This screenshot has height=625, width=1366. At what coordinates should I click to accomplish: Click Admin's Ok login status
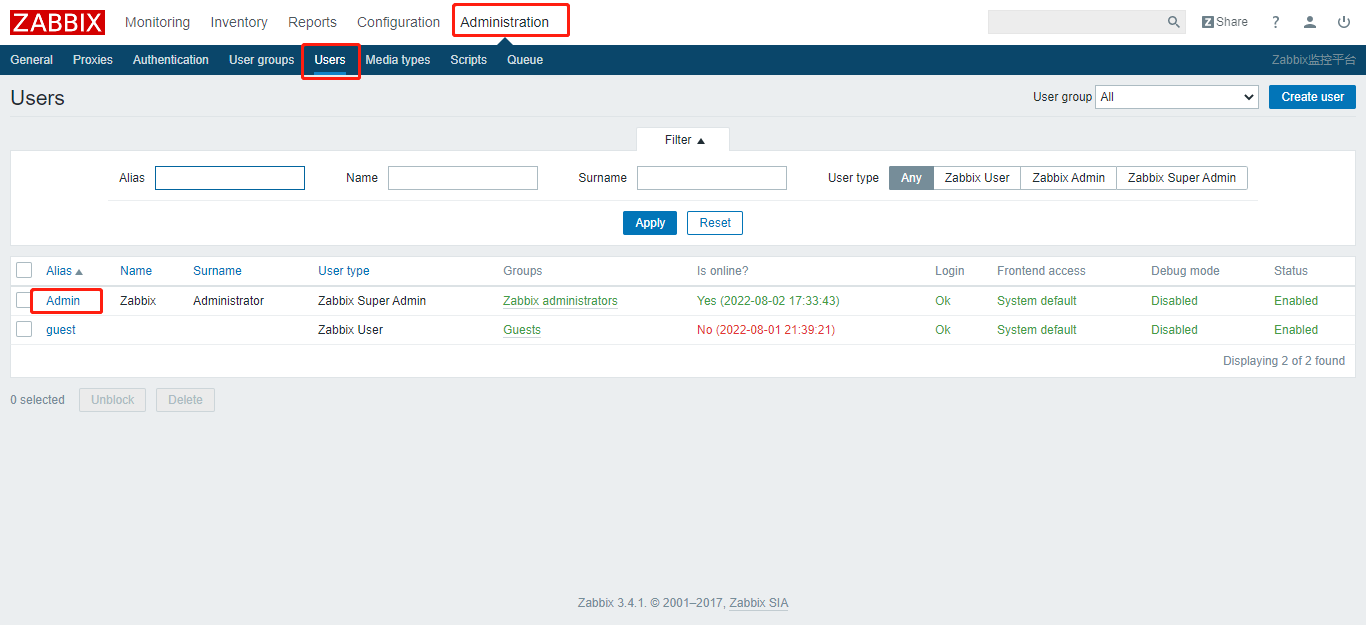(x=943, y=301)
